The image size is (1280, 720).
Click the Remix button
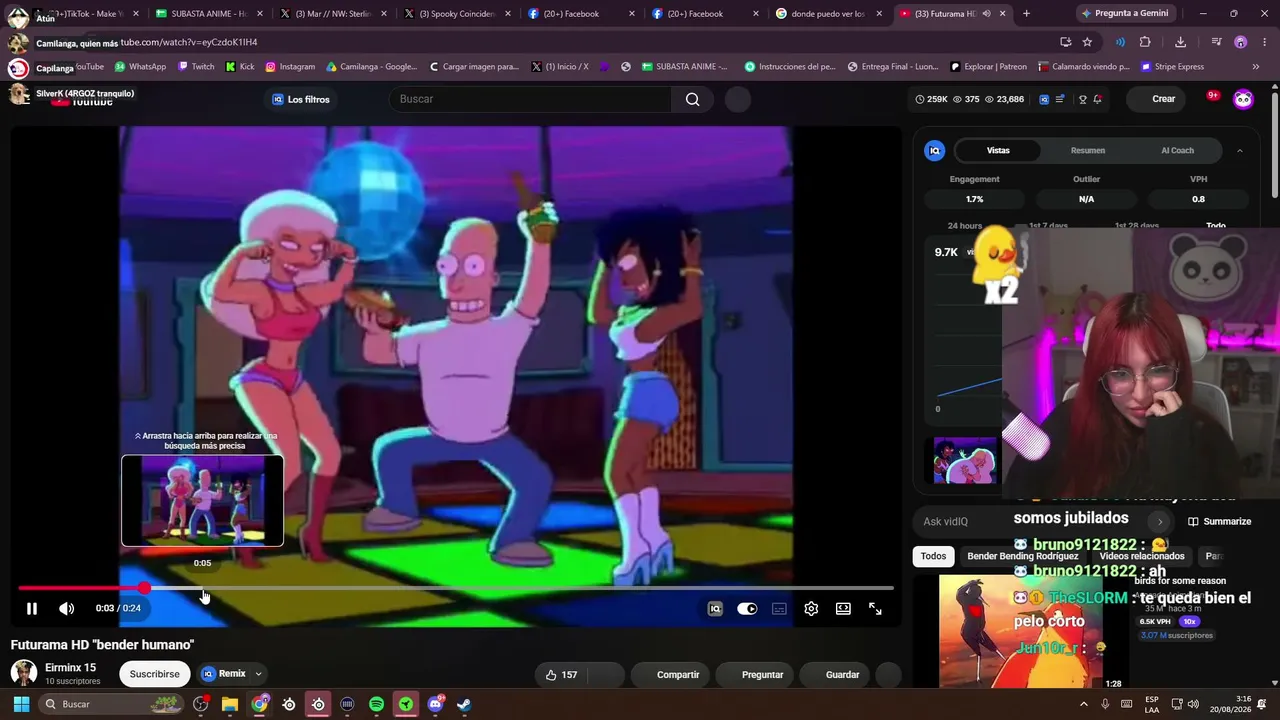coord(224,674)
